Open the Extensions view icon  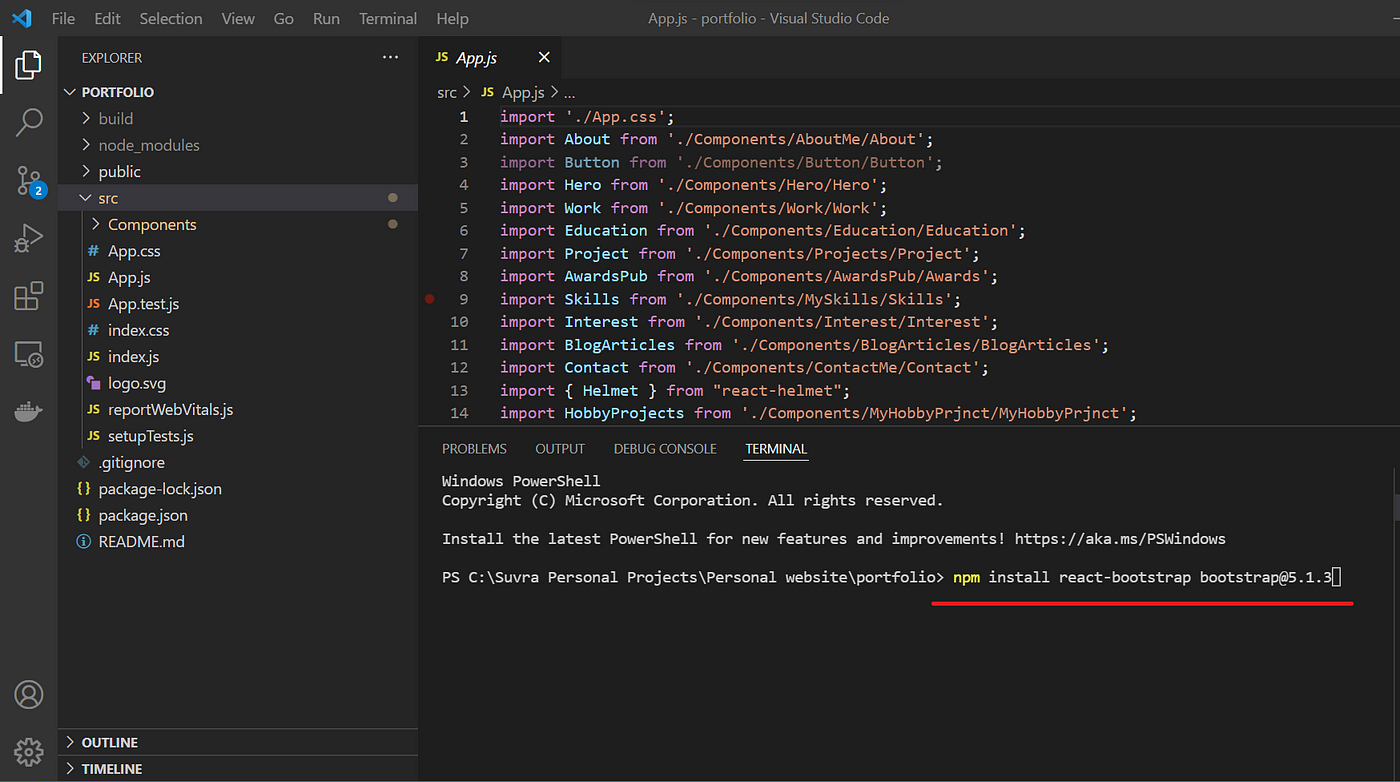pos(29,296)
